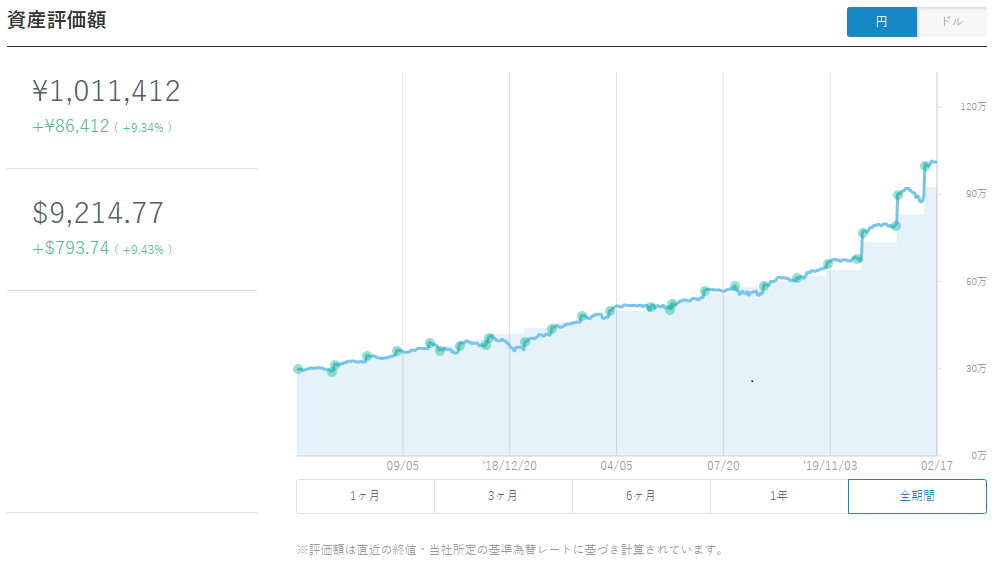Click the $9,214.77 dollar valuation
The height and width of the screenshot is (570, 1003).
pyautogui.click(x=98, y=213)
